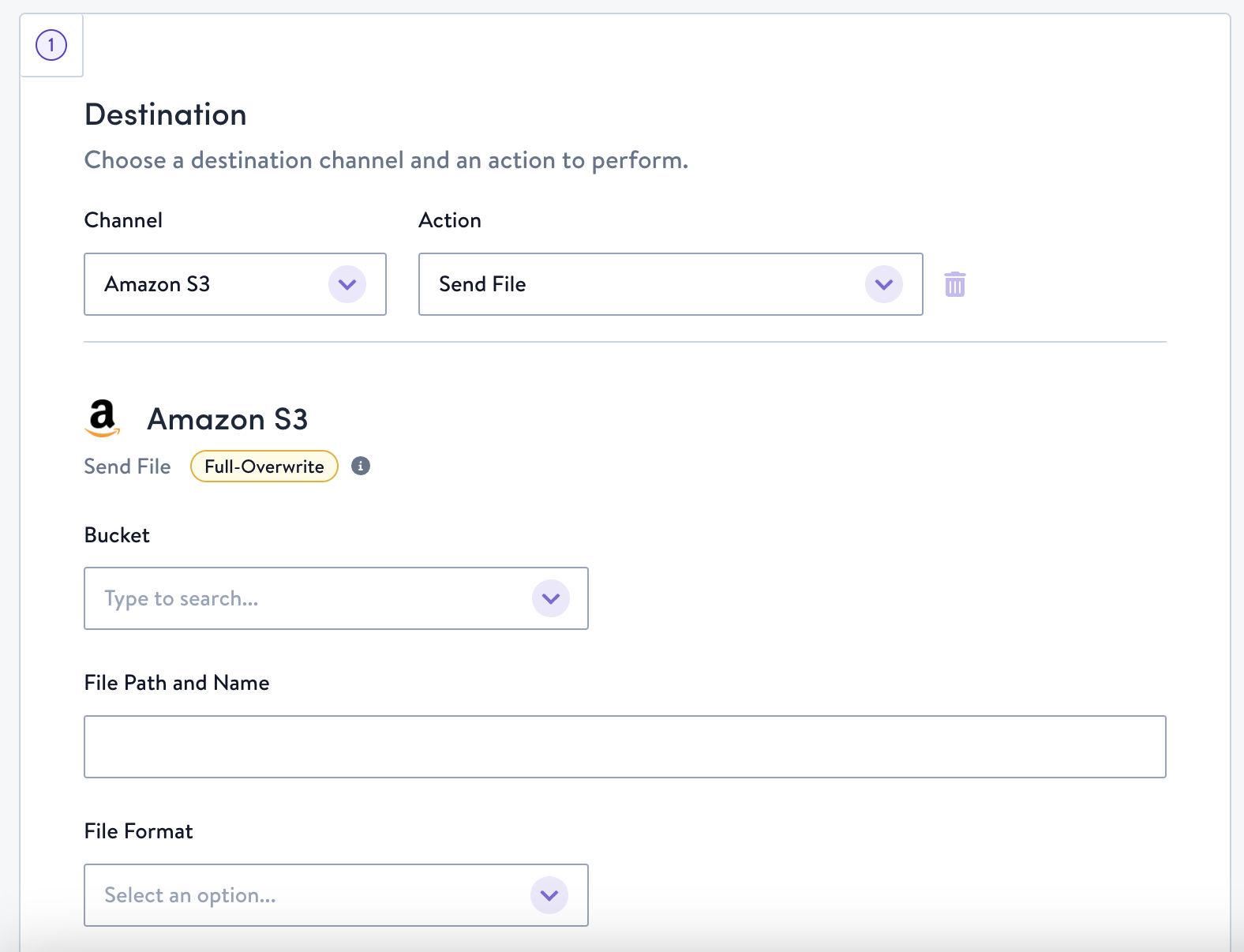
Task: Click the File Path and Name input field
Action: pos(625,747)
